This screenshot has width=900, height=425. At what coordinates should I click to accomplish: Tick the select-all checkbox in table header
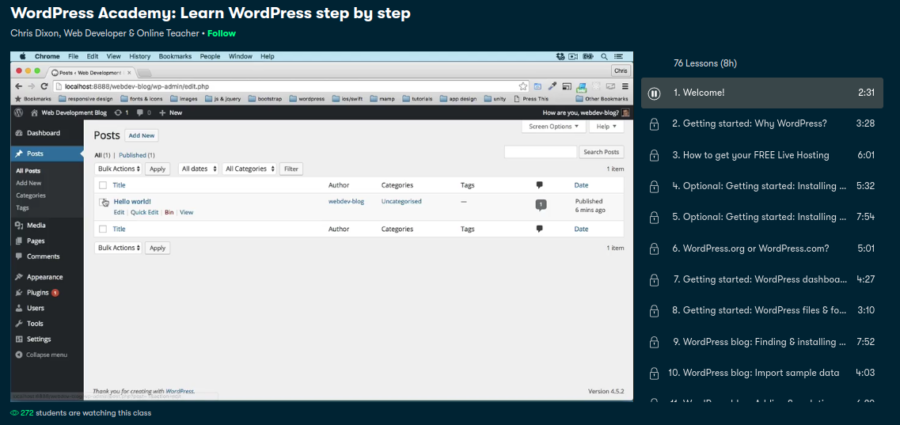[103, 185]
